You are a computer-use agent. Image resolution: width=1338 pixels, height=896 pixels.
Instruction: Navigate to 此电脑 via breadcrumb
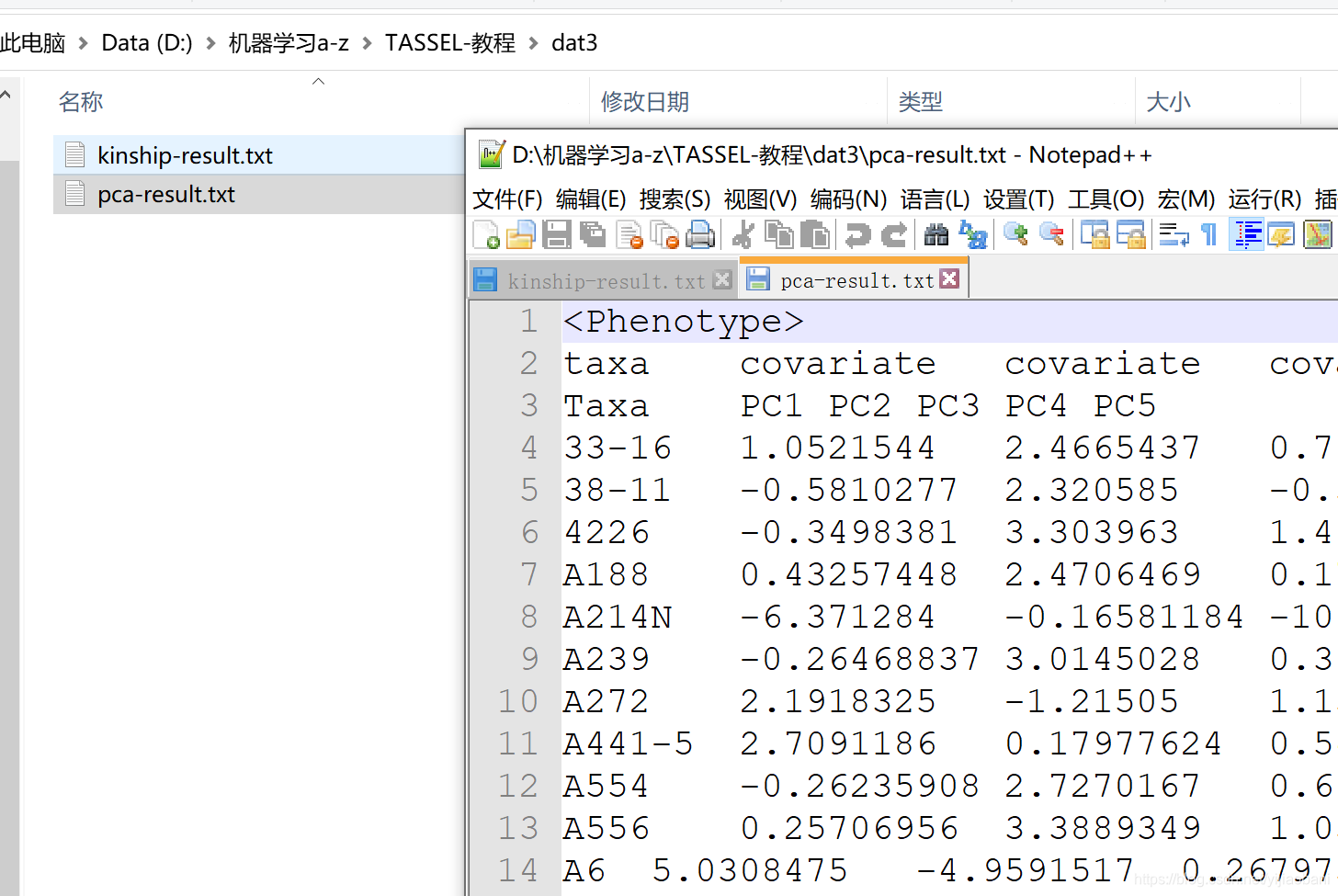pyautogui.click(x=32, y=42)
